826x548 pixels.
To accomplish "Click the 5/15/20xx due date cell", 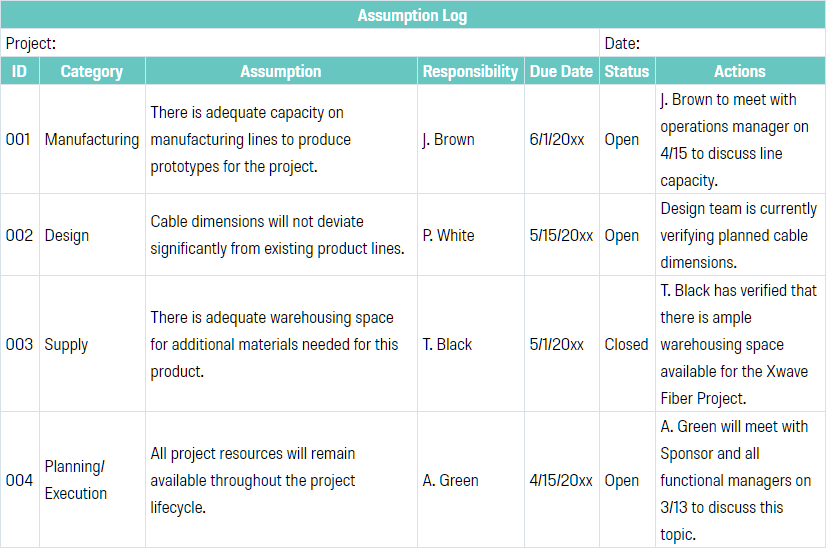I will pos(562,235).
